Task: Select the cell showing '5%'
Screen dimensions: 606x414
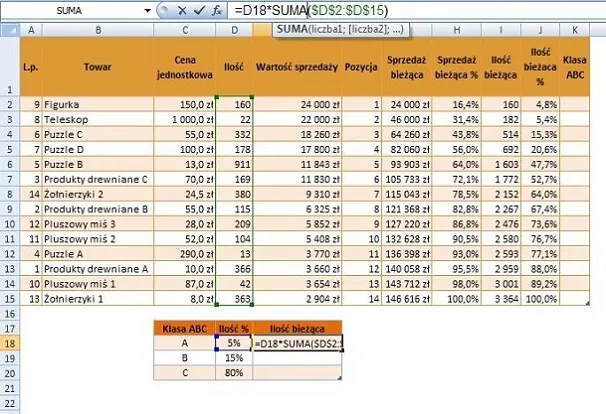Action: [234, 343]
